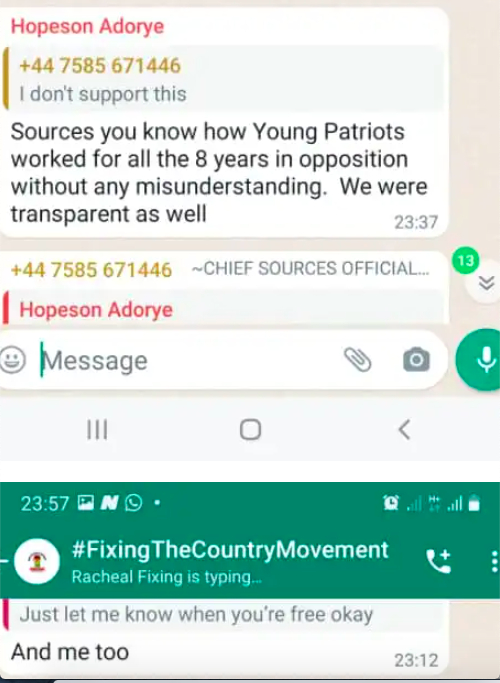Tap the Android home button
Viewport: 500px width, 683px height.
[250, 430]
